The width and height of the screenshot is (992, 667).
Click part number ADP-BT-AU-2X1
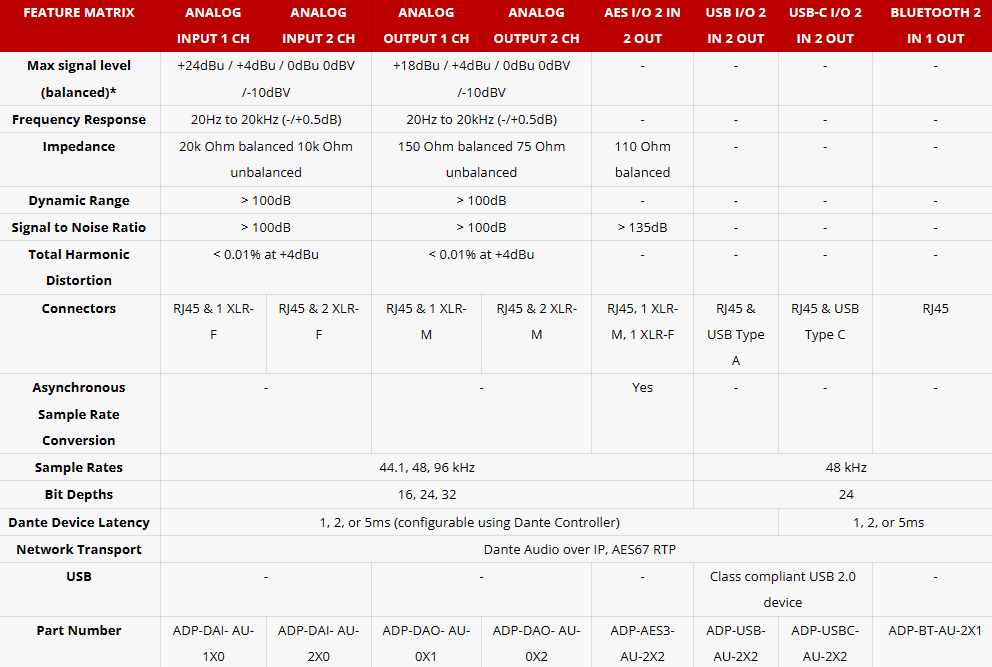tap(935, 631)
